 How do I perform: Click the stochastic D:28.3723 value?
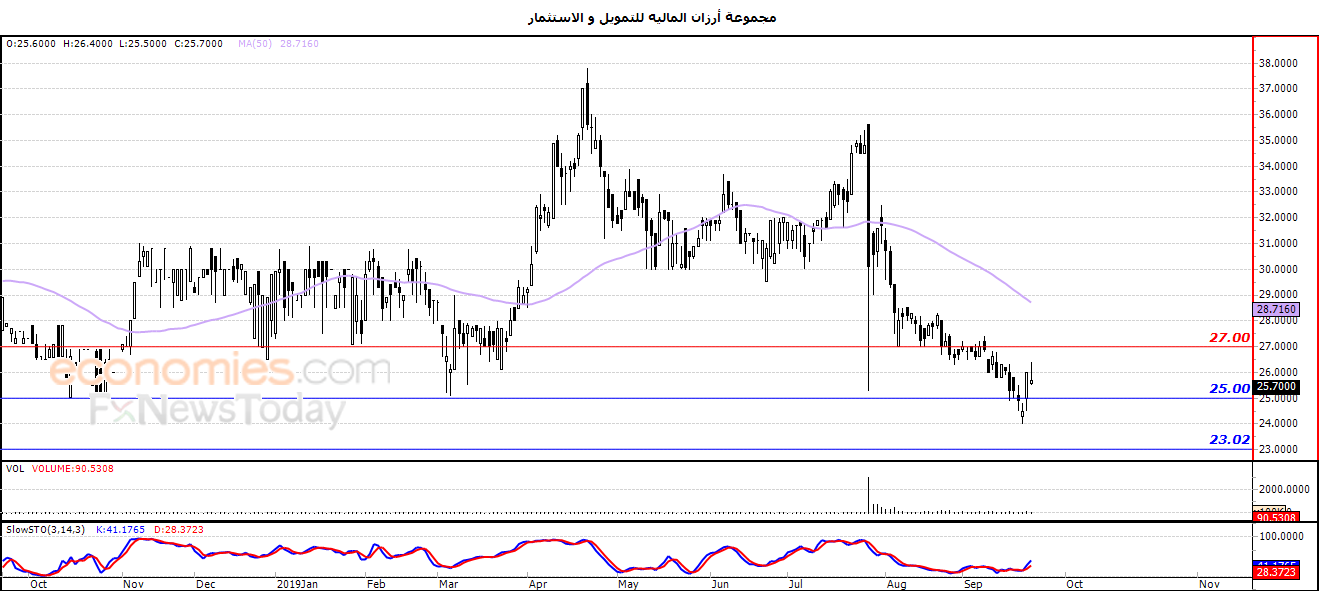[x=179, y=529]
